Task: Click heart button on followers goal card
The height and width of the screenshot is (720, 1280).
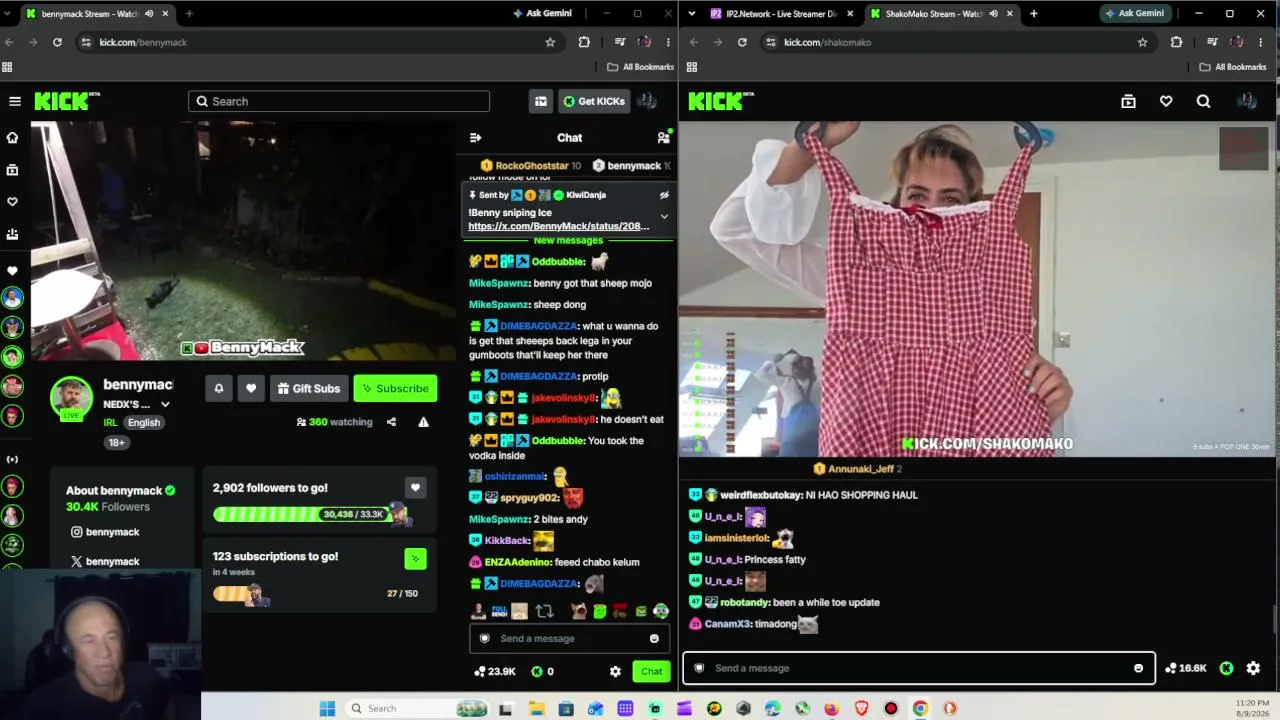Action: tap(415, 488)
